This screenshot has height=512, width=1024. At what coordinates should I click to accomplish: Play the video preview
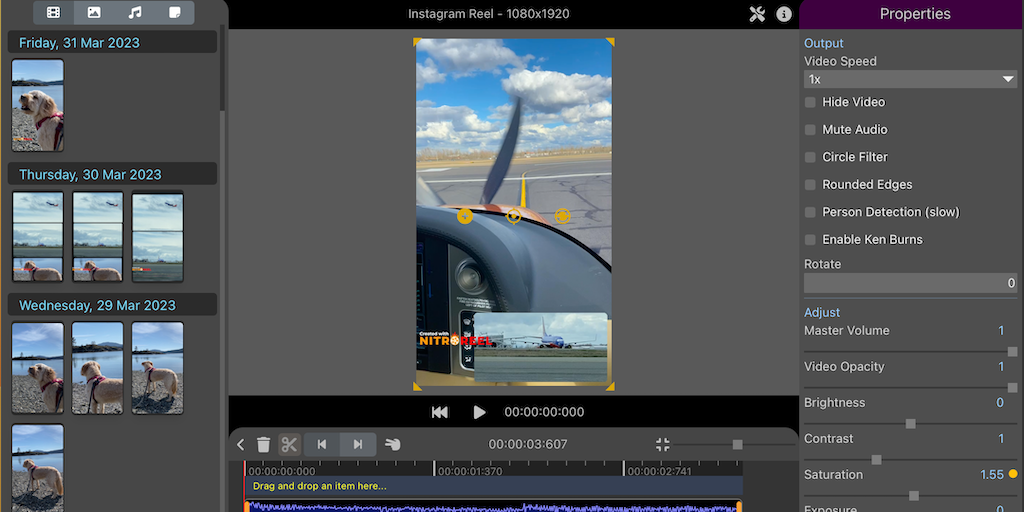[x=479, y=412]
